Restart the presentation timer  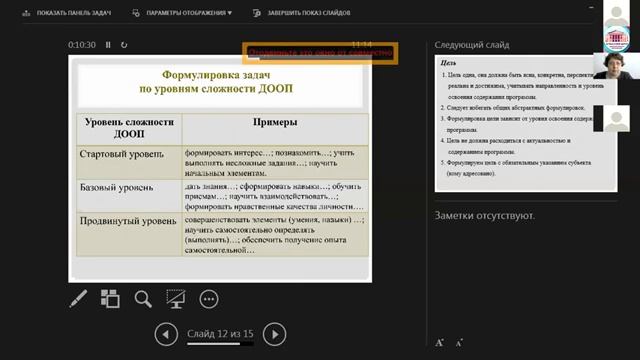[124, 45]
